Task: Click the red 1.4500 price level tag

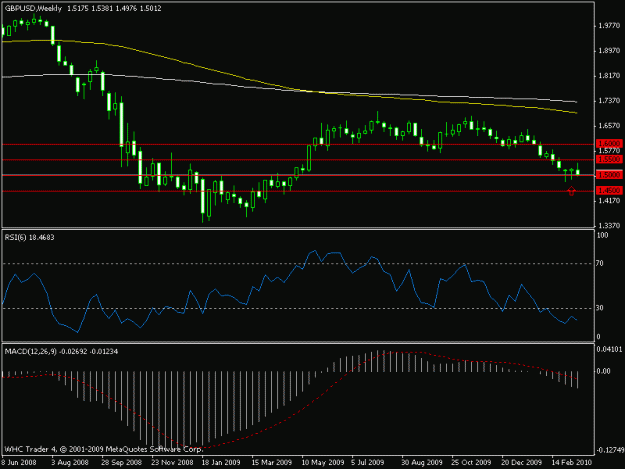Action: click(x=609, y=190)
